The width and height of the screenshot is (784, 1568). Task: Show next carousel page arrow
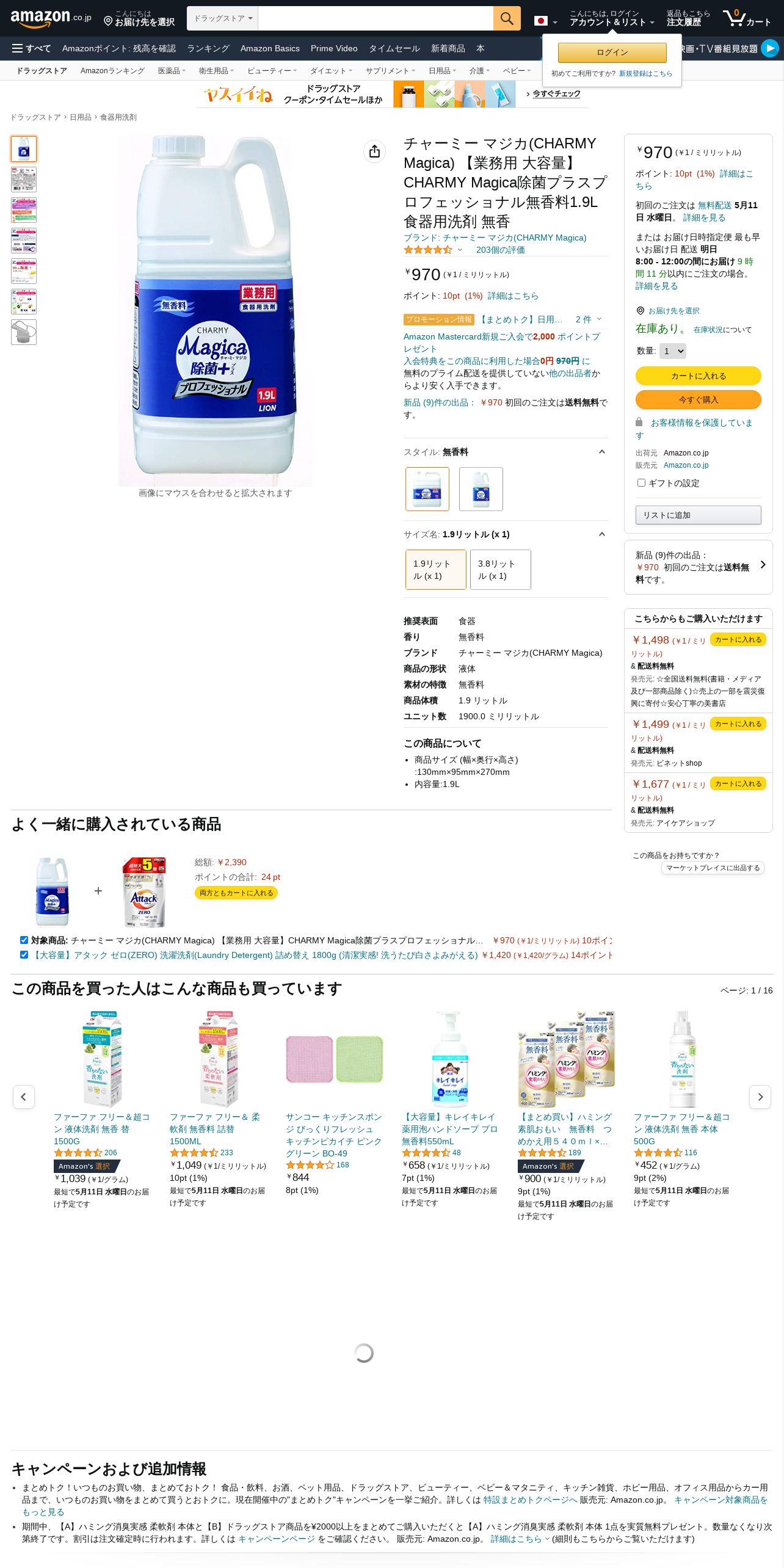760,1097
